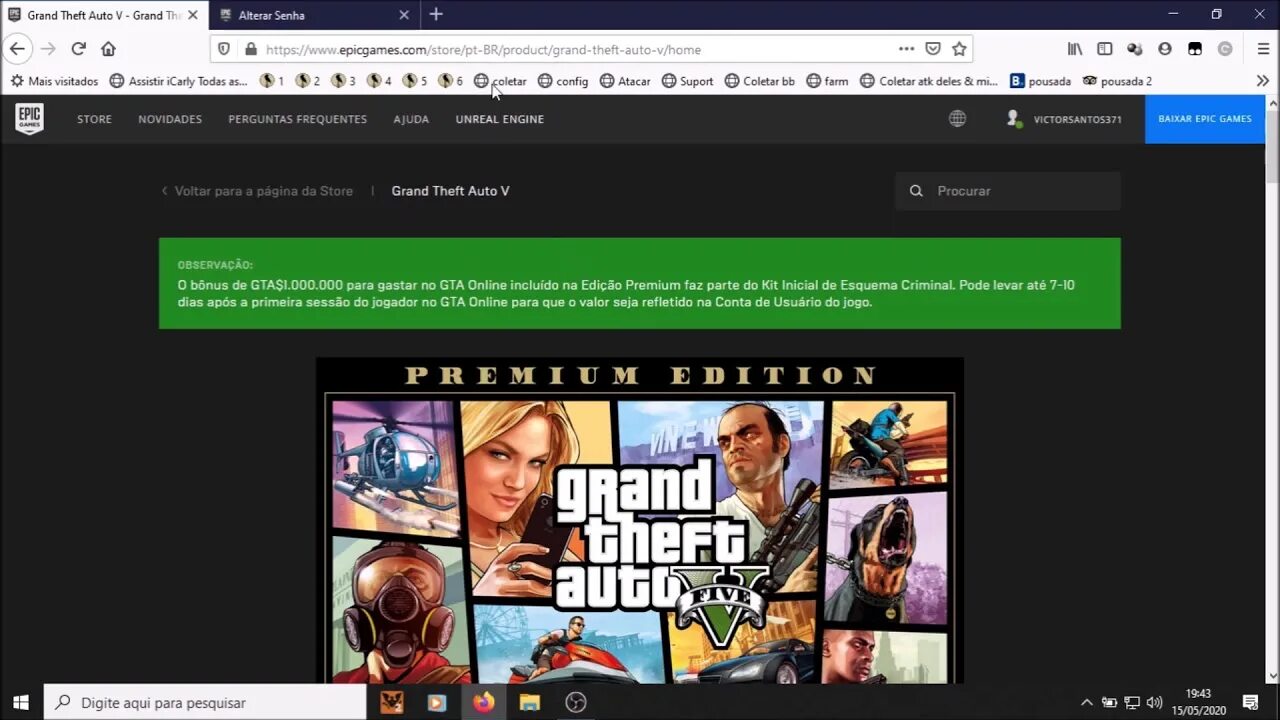The width and height of the screenshot is (1280, 720).
Task: Open the page actions ellipsis menu
Action: 906,49
